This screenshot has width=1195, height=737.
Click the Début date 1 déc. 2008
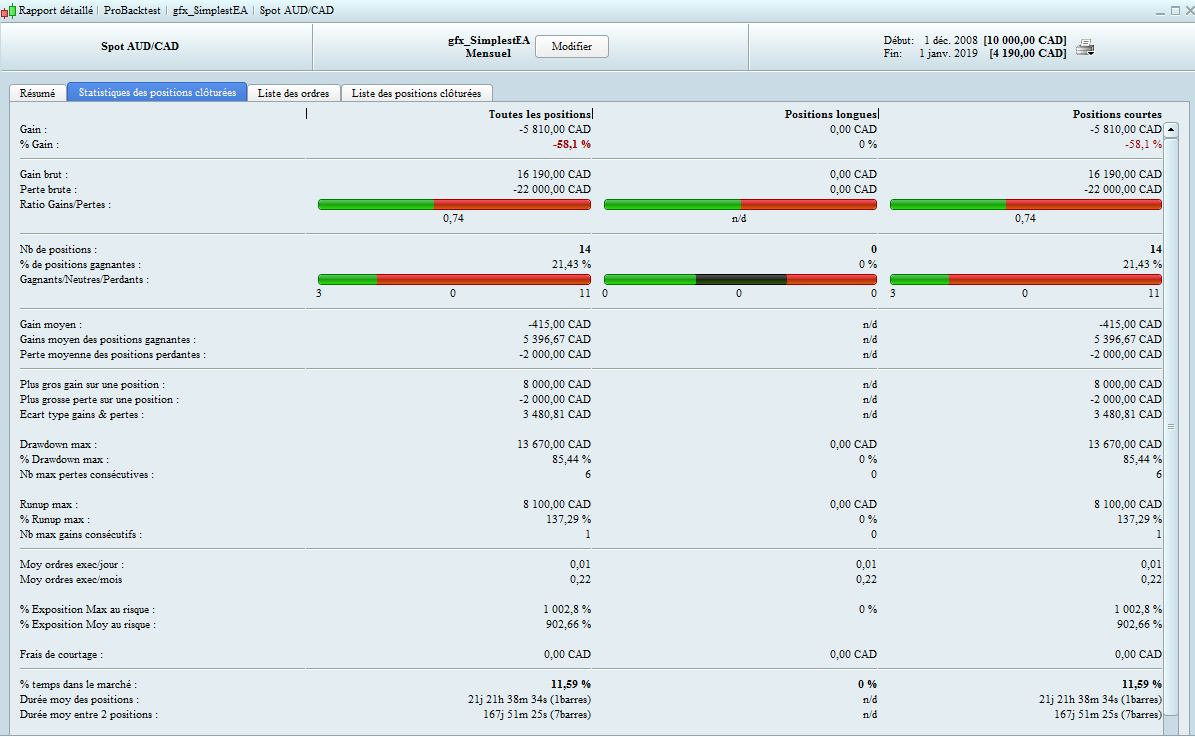pos(950,40)
